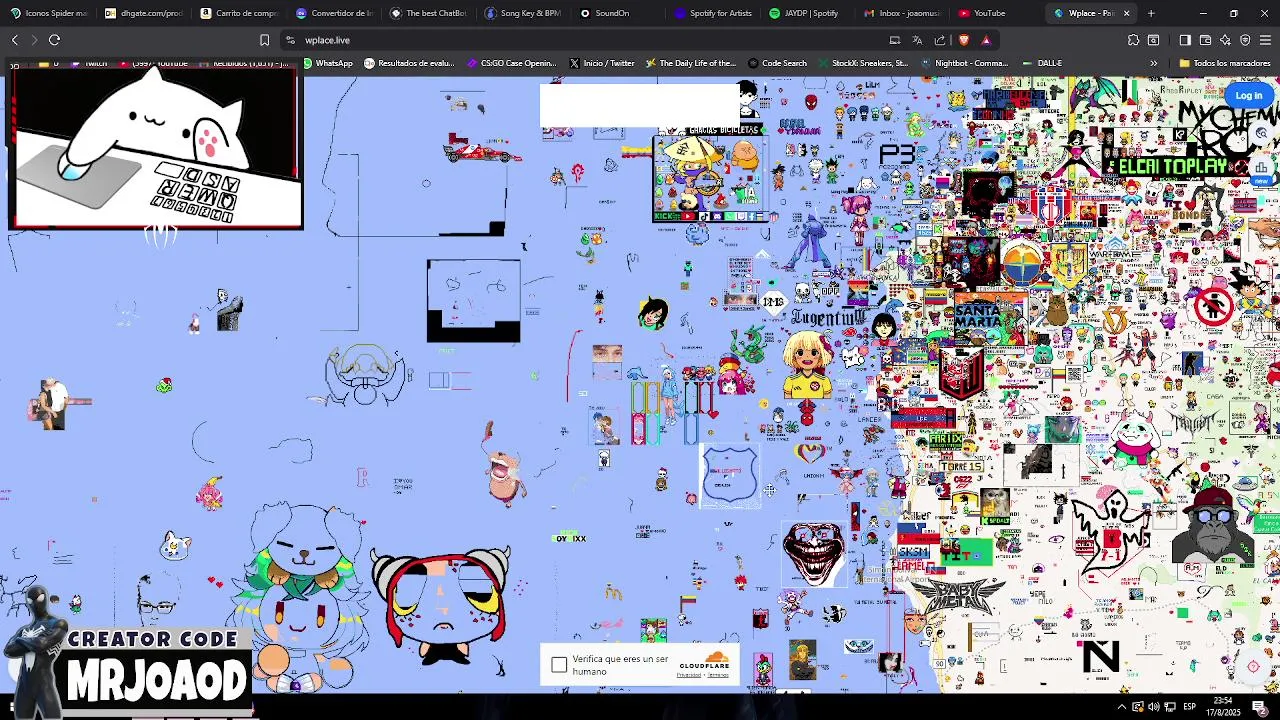Open the Code Search bookmark
Screen dimensions: 1280x720
pyautogui.click(x=777, y=63)
